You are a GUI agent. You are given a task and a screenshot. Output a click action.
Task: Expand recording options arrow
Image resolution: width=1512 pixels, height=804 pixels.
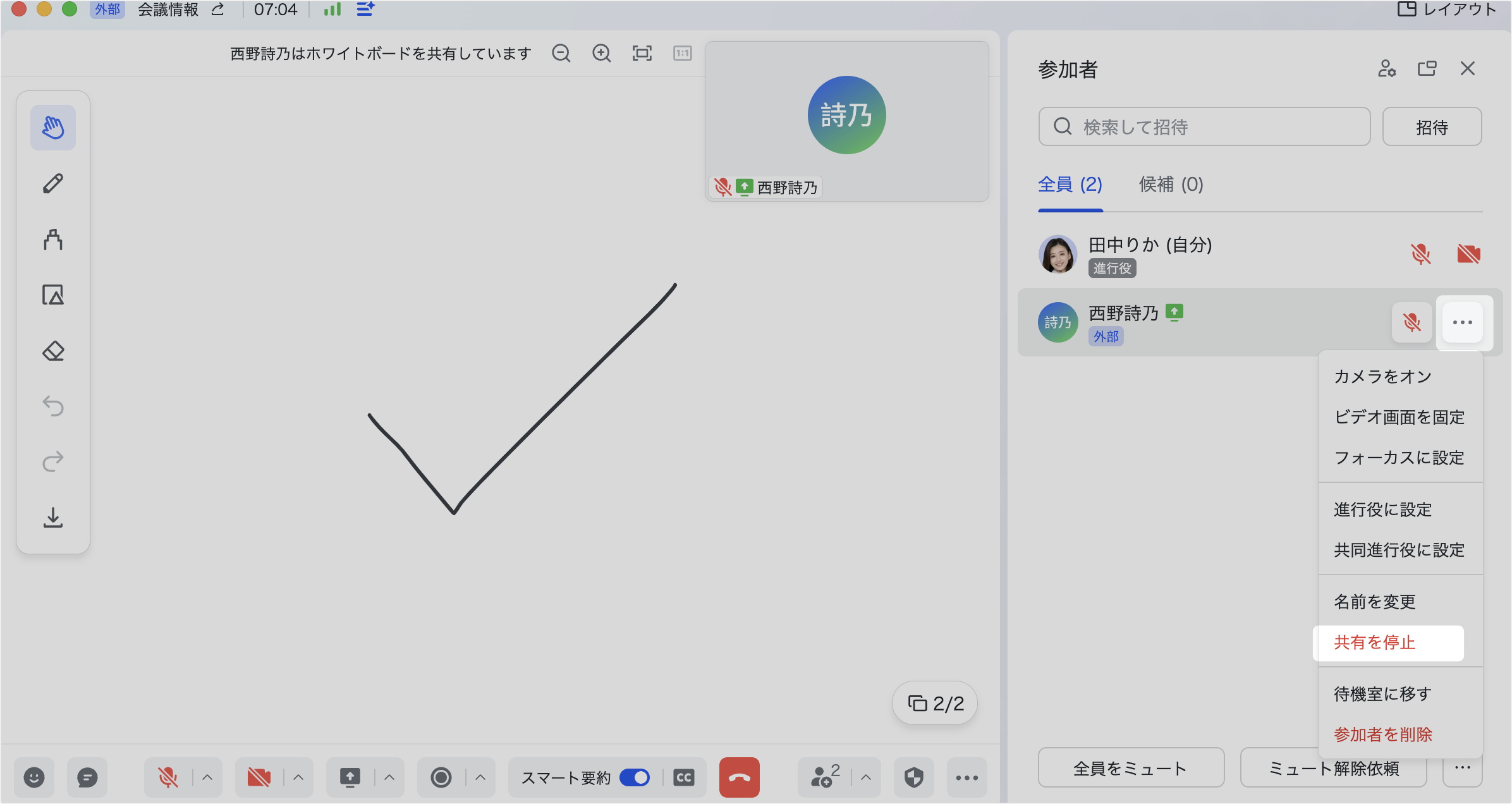click(480, 777)
